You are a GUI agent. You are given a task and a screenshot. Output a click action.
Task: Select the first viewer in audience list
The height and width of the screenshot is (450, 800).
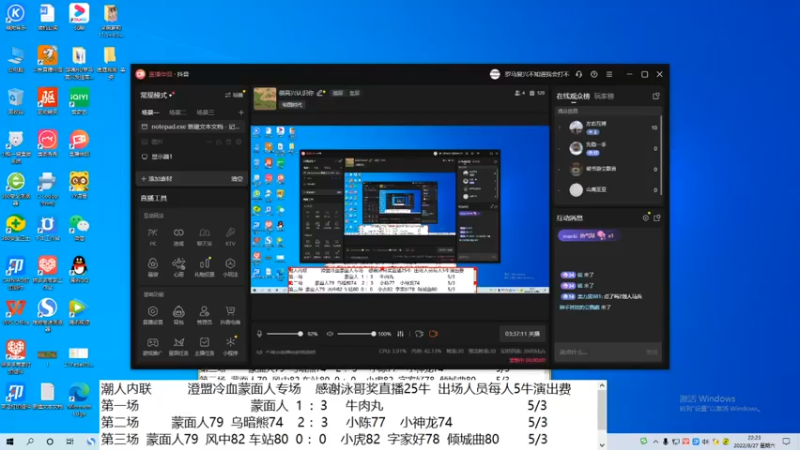[608, 127]
